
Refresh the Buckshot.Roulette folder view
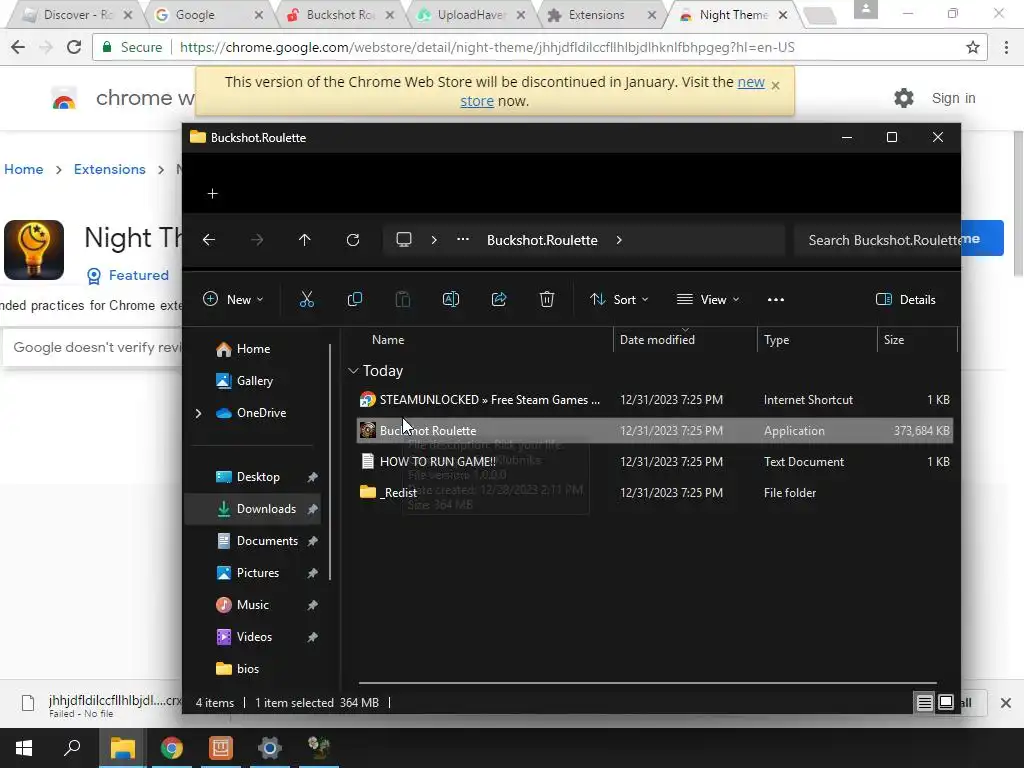[x=353, y=240]
